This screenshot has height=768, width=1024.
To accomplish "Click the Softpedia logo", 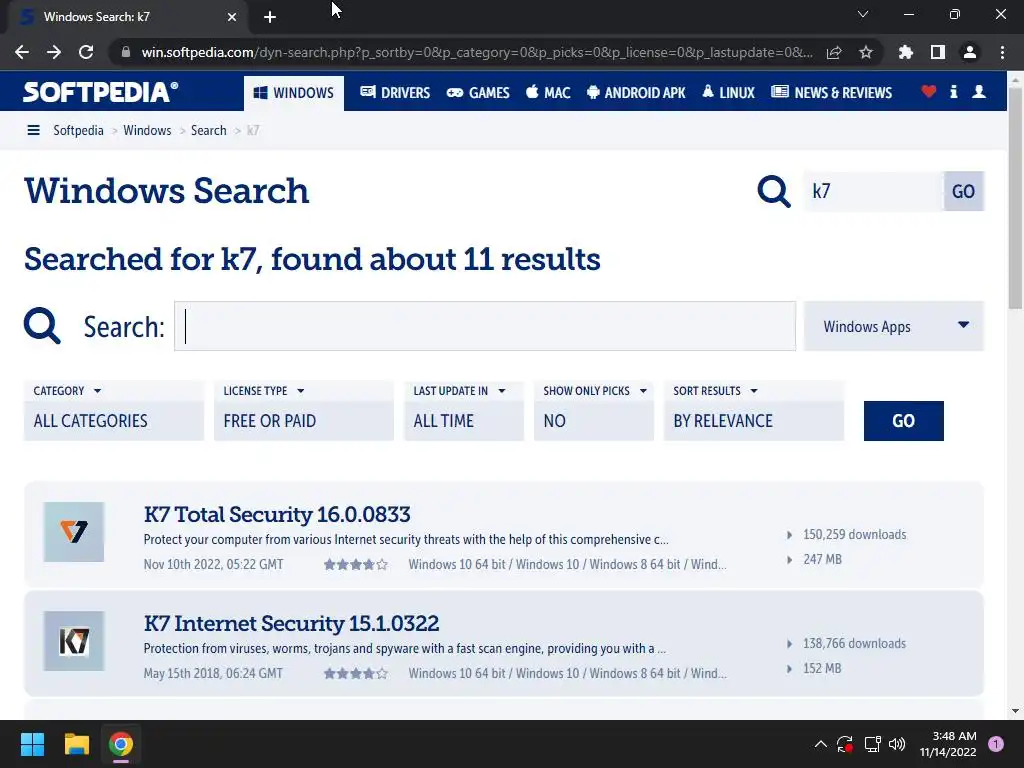I will [101, 92].
